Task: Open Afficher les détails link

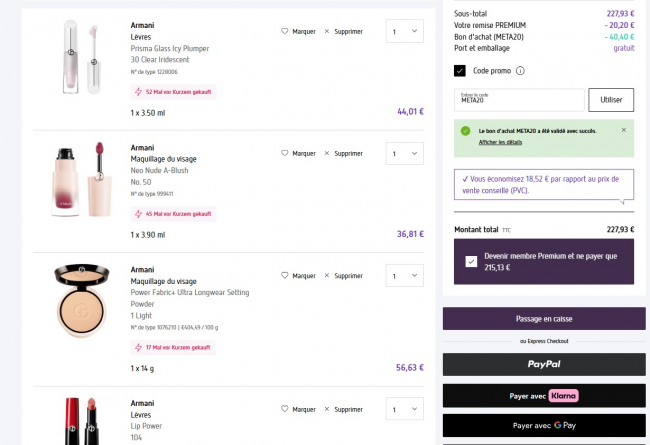Action: pos(500,142)
